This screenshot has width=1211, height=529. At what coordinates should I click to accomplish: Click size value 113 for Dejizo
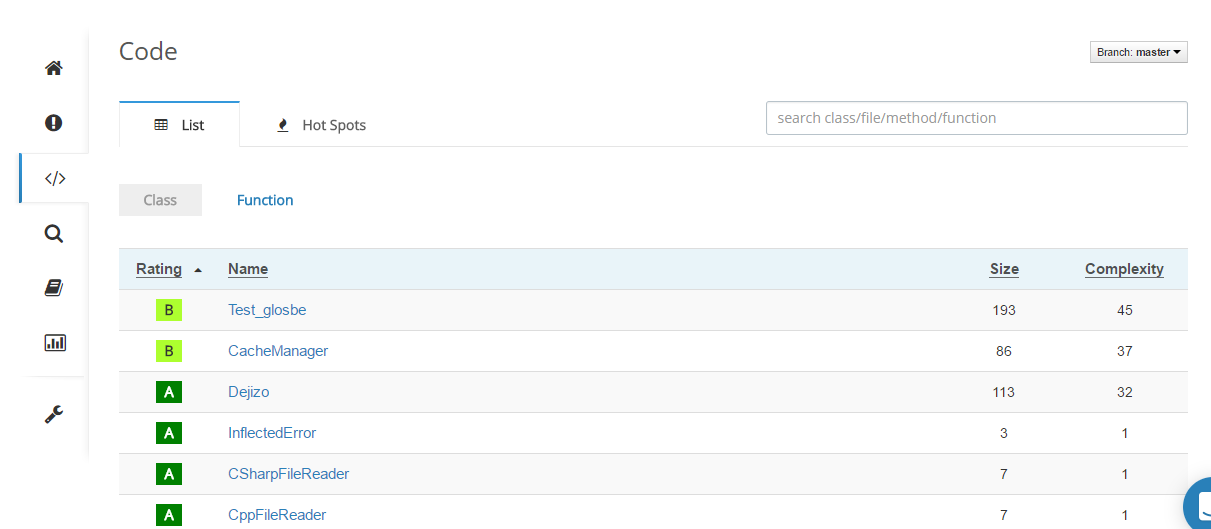[x=1004, y=392]
